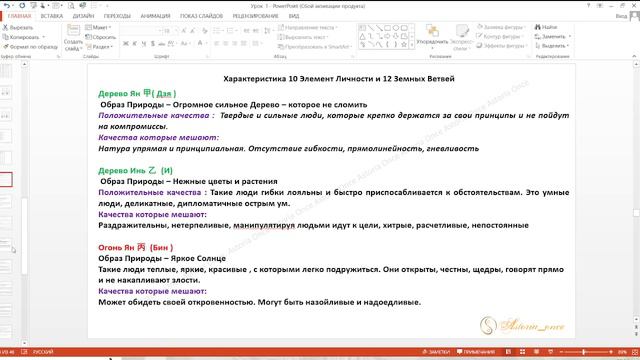Select the red-outlined current slide thumbnail
This screenshot has height=360, width=640.
[6, 180]
